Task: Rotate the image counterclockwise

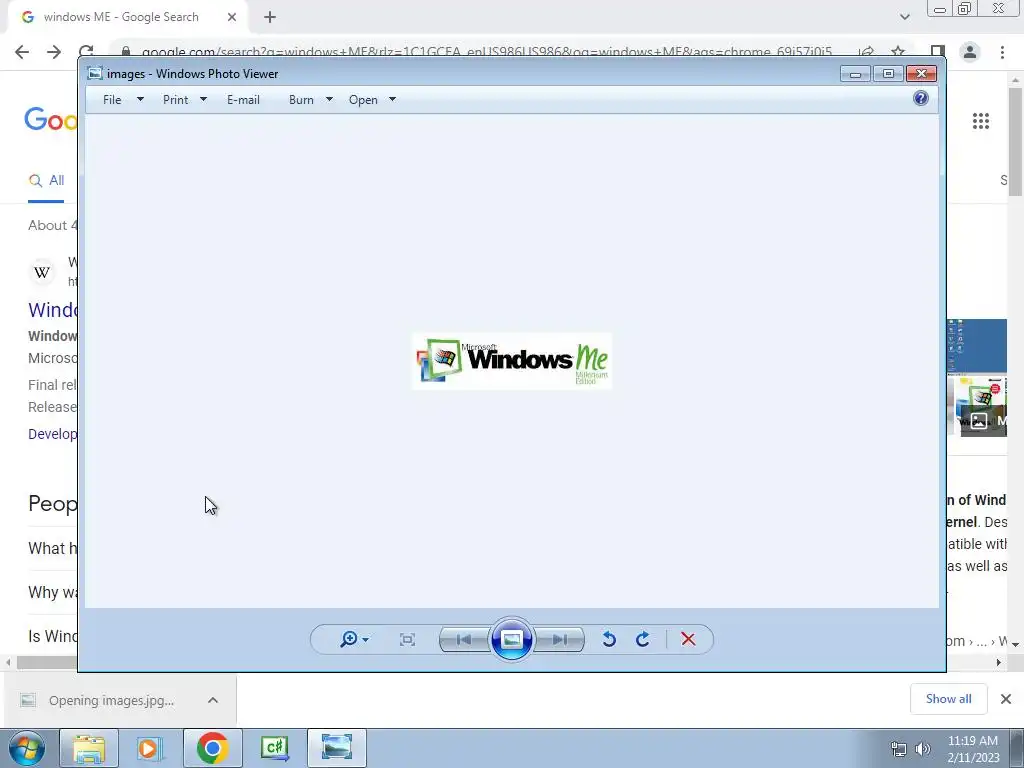Action: tap(609, 639)
